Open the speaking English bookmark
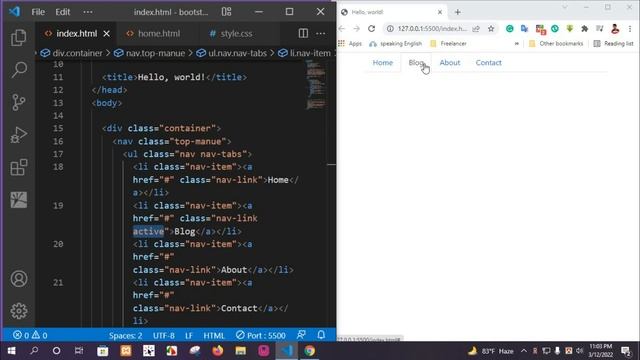This screenshot has height=360, width=640. coord(396,44)
